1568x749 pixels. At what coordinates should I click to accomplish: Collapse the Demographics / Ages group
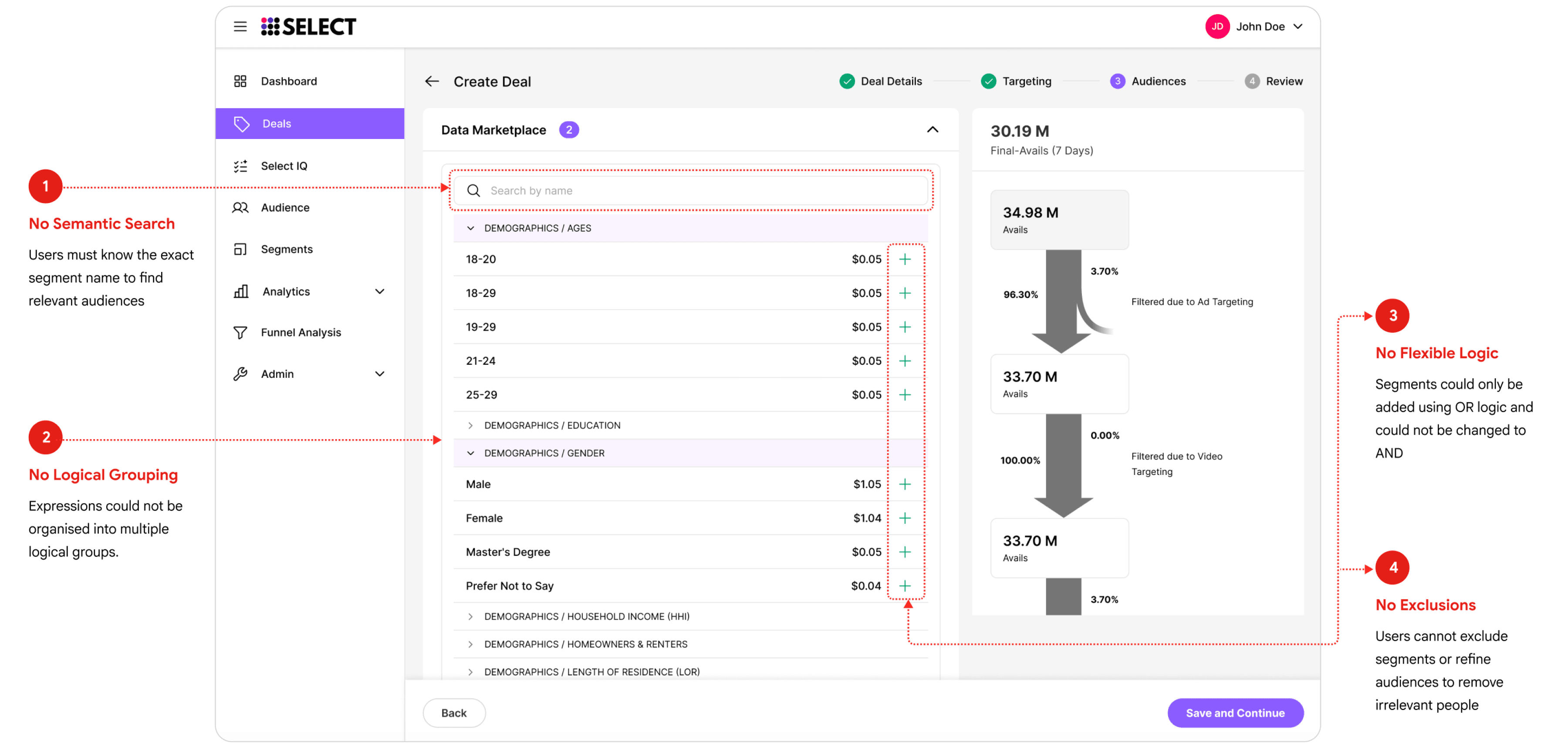coord(470,228)
